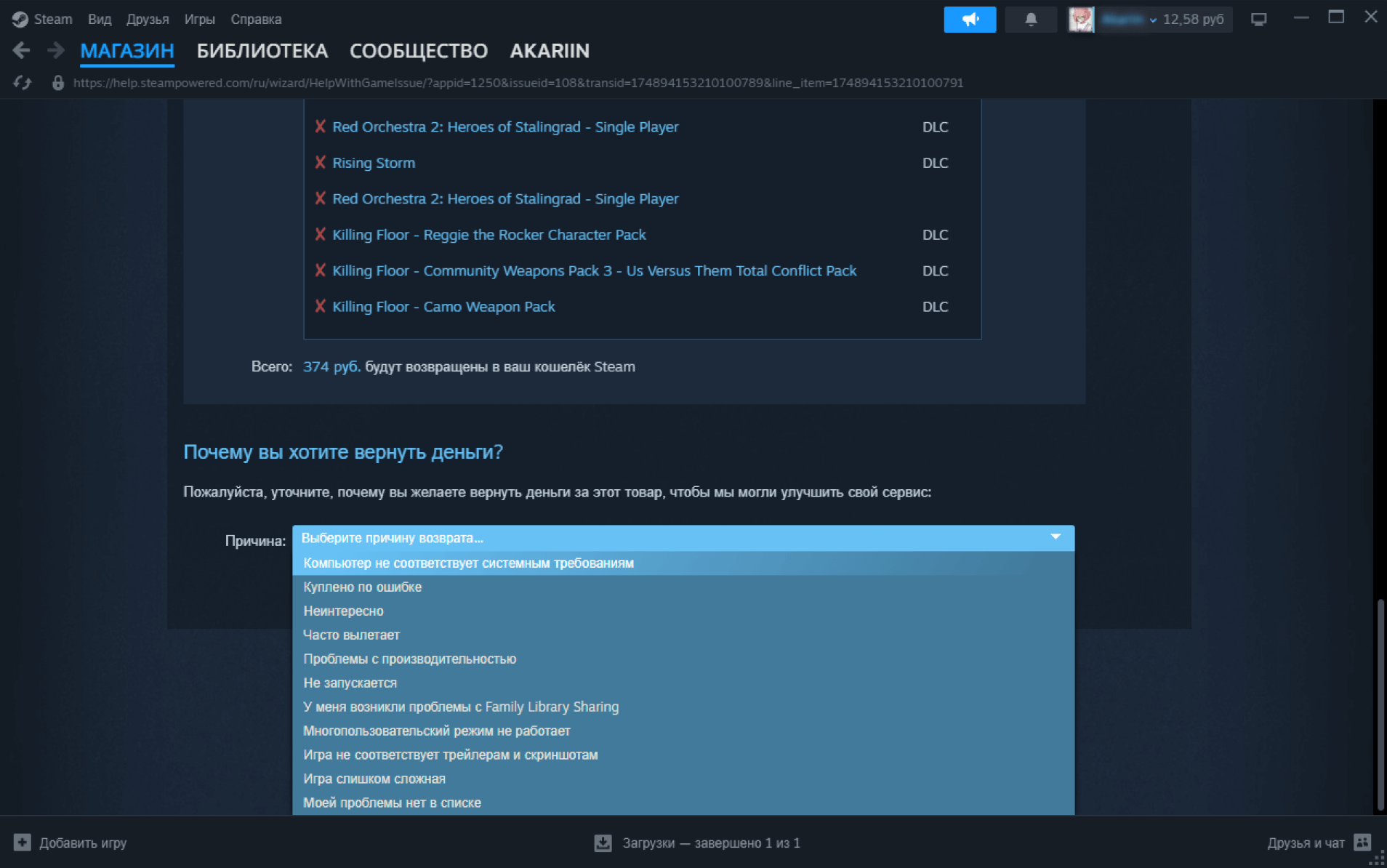Click the announcements megaphone icon
The image size is (1387, 868).
[x=969, y=20]
